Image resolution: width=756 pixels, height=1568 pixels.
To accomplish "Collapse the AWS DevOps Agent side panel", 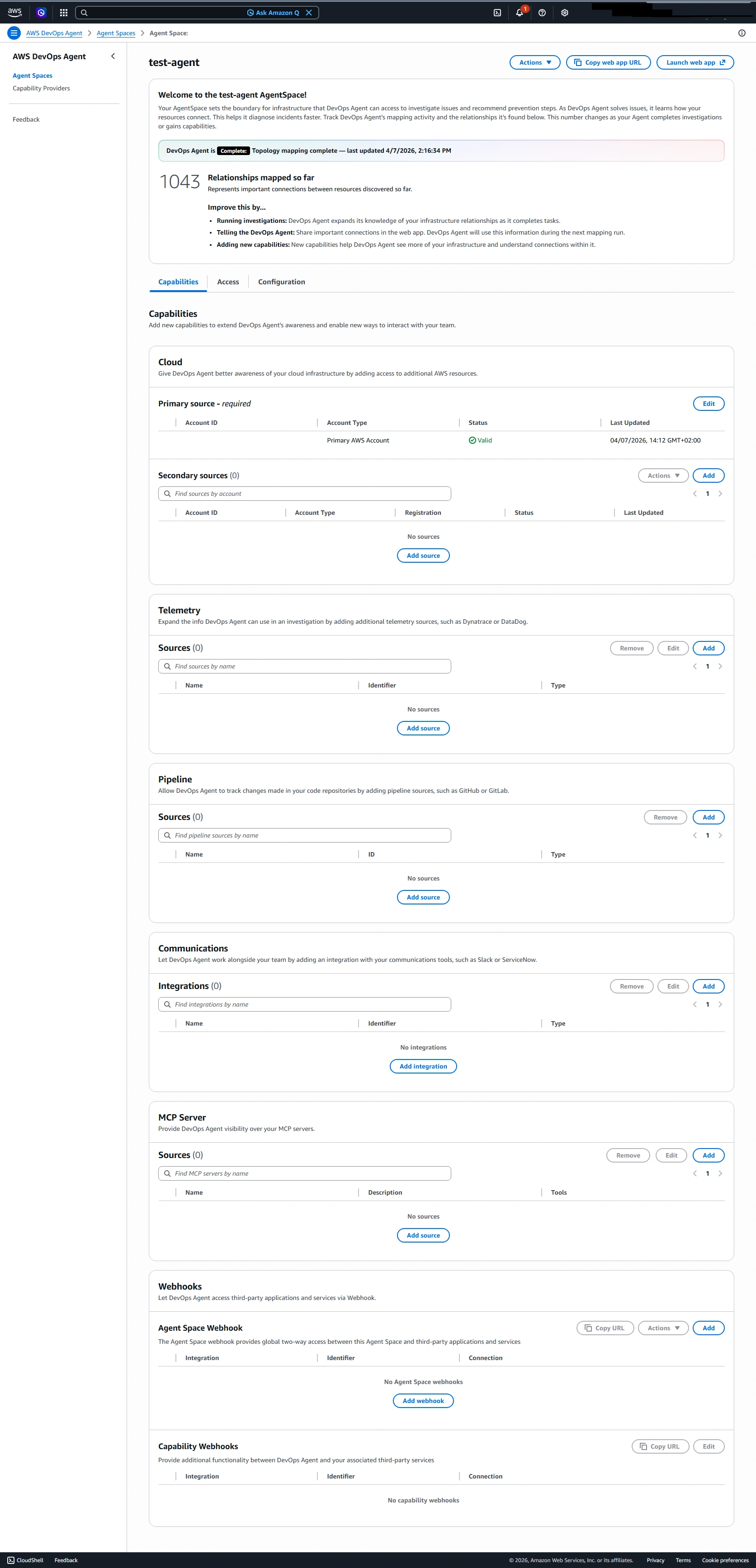I will click(x=113, y=56).
